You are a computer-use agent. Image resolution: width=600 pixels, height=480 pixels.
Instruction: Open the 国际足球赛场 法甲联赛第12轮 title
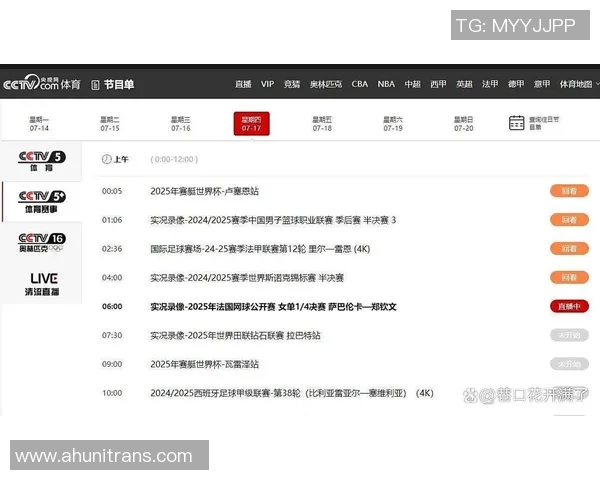[260, 249]
